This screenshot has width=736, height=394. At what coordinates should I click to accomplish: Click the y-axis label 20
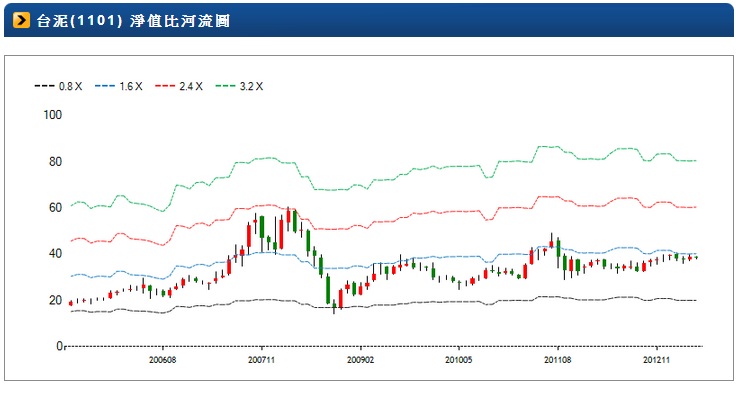point(55,300)
